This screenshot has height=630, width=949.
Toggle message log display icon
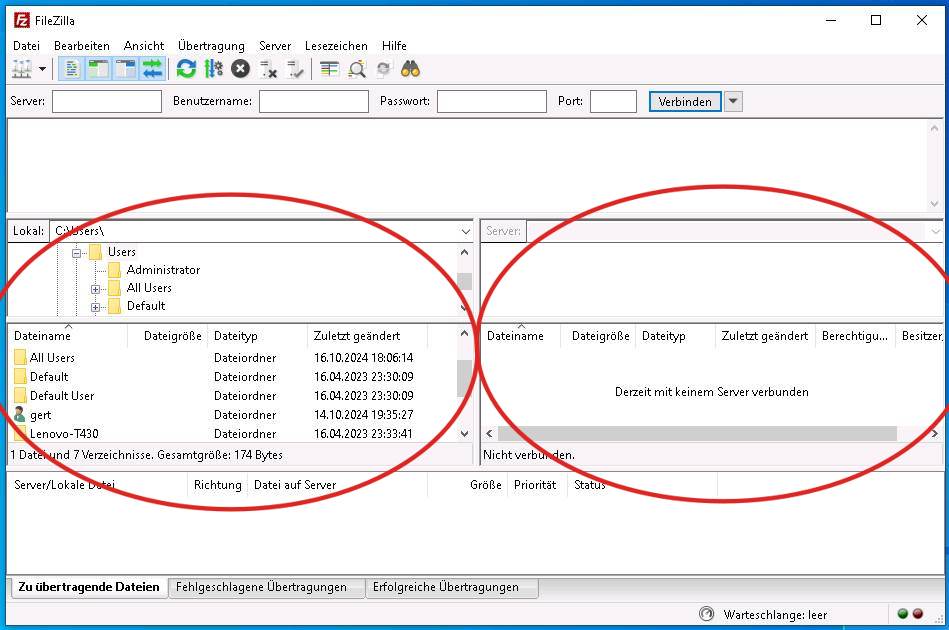[x=71, y=69]
